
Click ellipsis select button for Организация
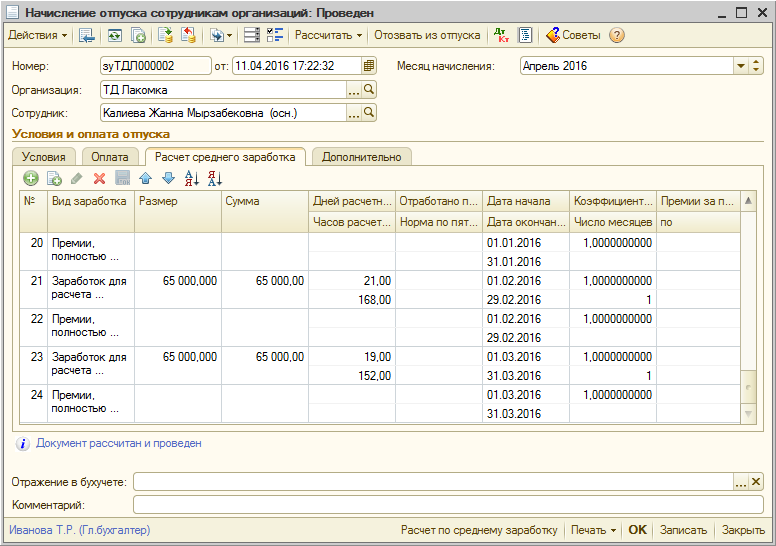[x=353, y=90]
